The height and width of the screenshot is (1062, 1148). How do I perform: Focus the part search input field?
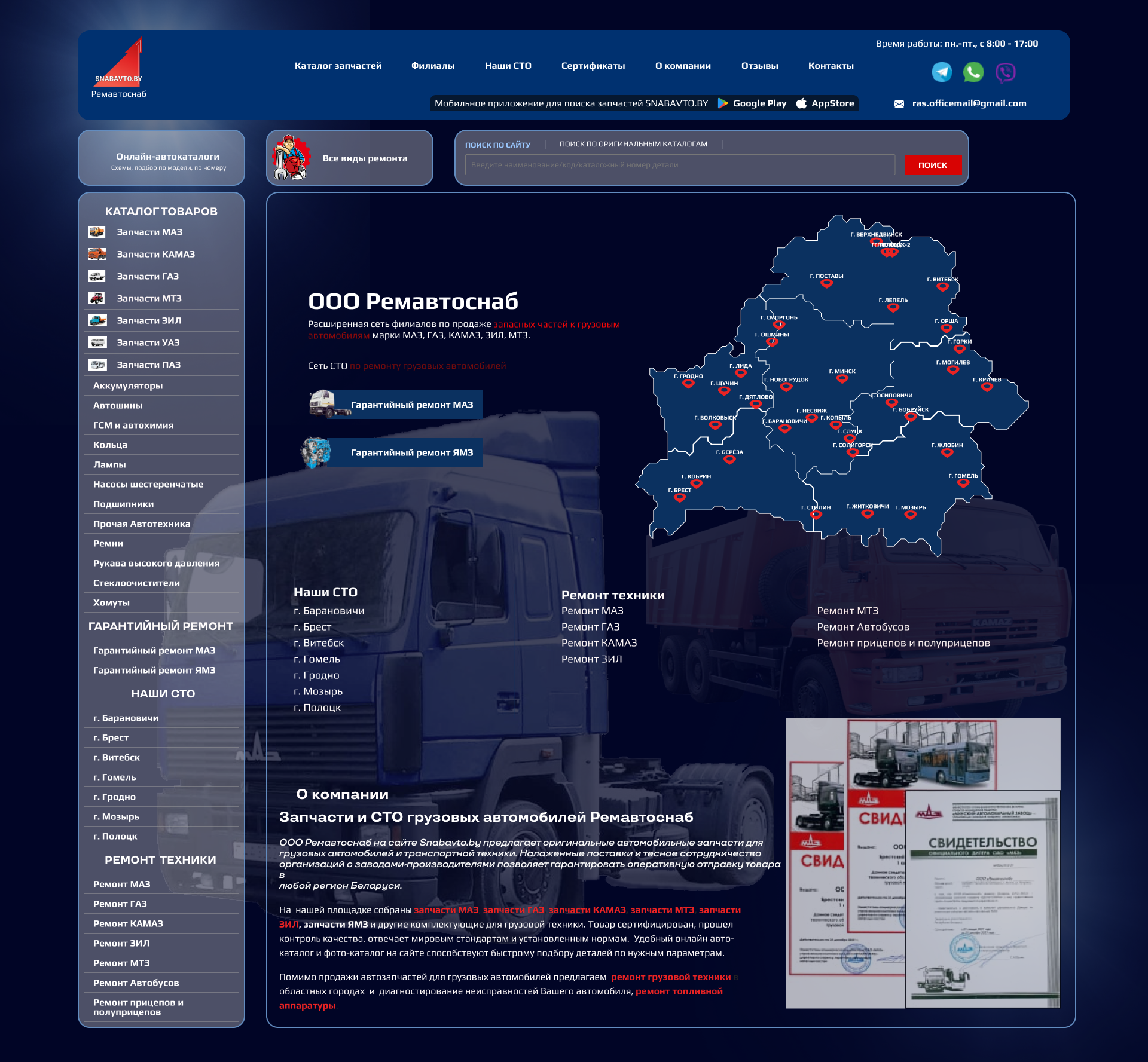(x=680, y=165)
